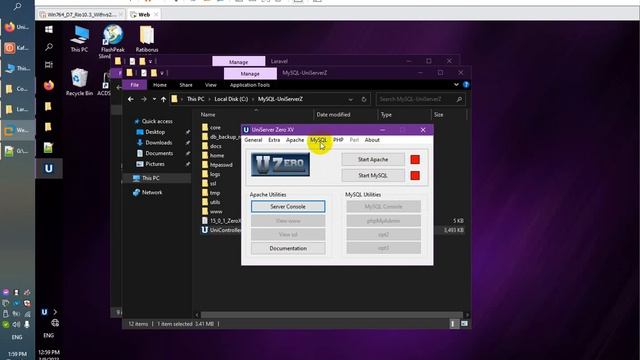Screen dimensions: 640x360
Task: Open the About menu in UniServer
Action: point(372,140)
